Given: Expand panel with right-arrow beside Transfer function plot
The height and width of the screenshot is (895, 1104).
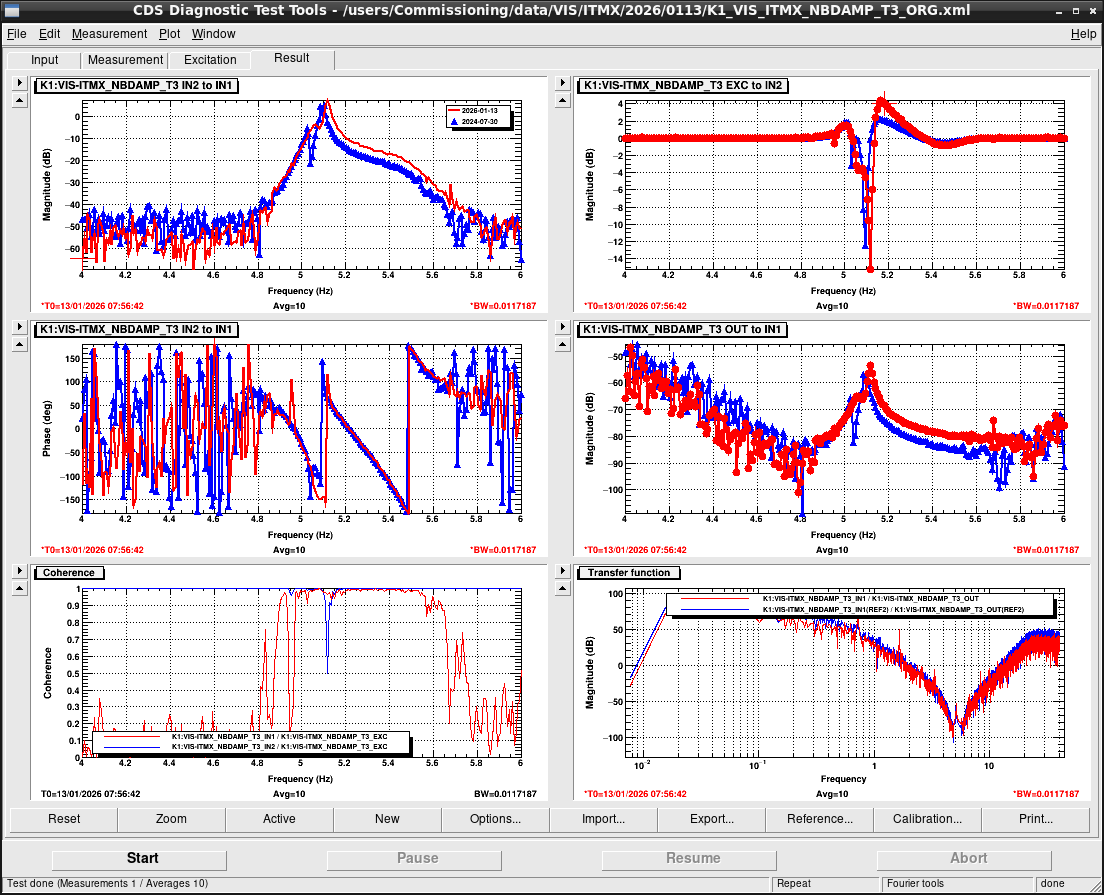Looking at the screenshot, I should (x=562, y=570).
